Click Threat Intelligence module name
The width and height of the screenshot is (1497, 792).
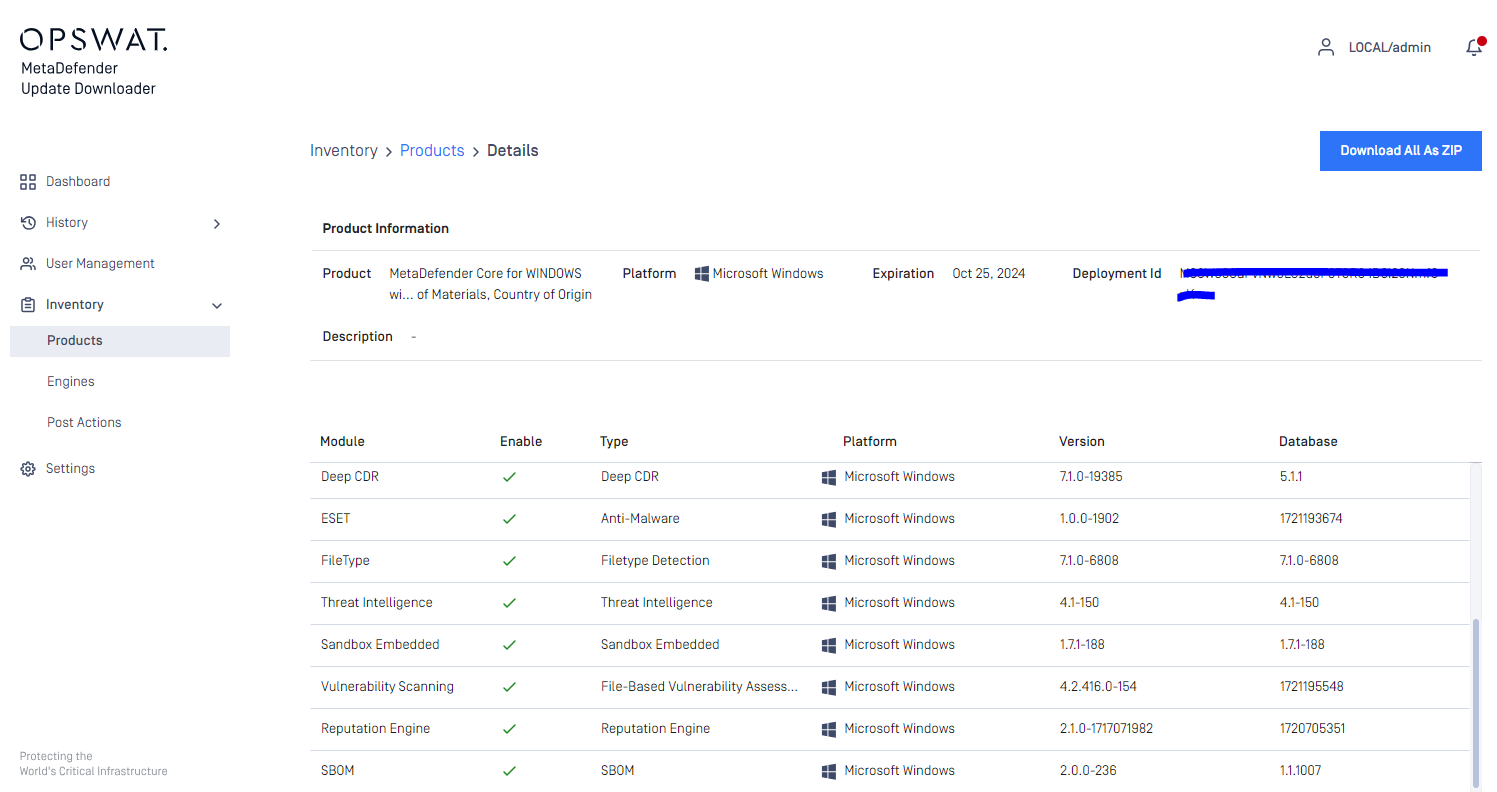click(x=377, y=603)
